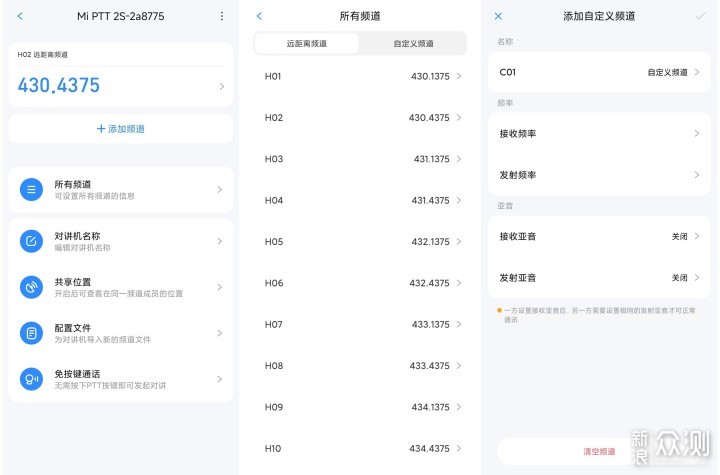The width and height of the screenshot is (720, 475).
Task: Click the 关闭 value beside 发射亚音
Action: click(x=680, y=278)
